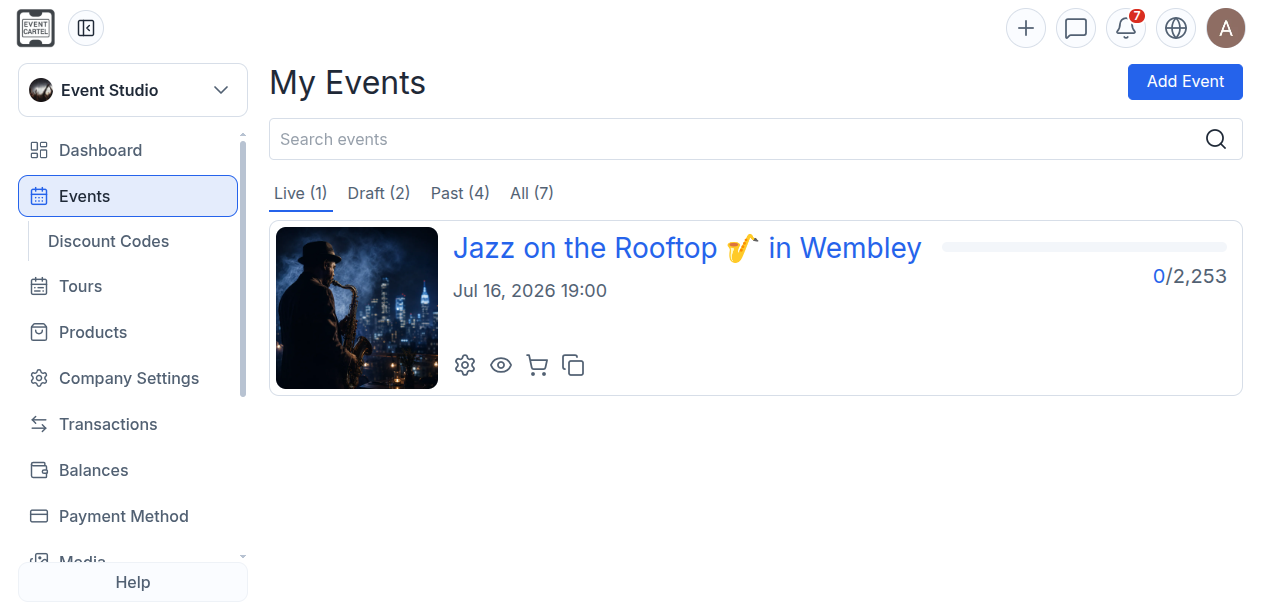Click the shopping cart icon on the event
Viewport: 1269px width, 609px height.
537,365
